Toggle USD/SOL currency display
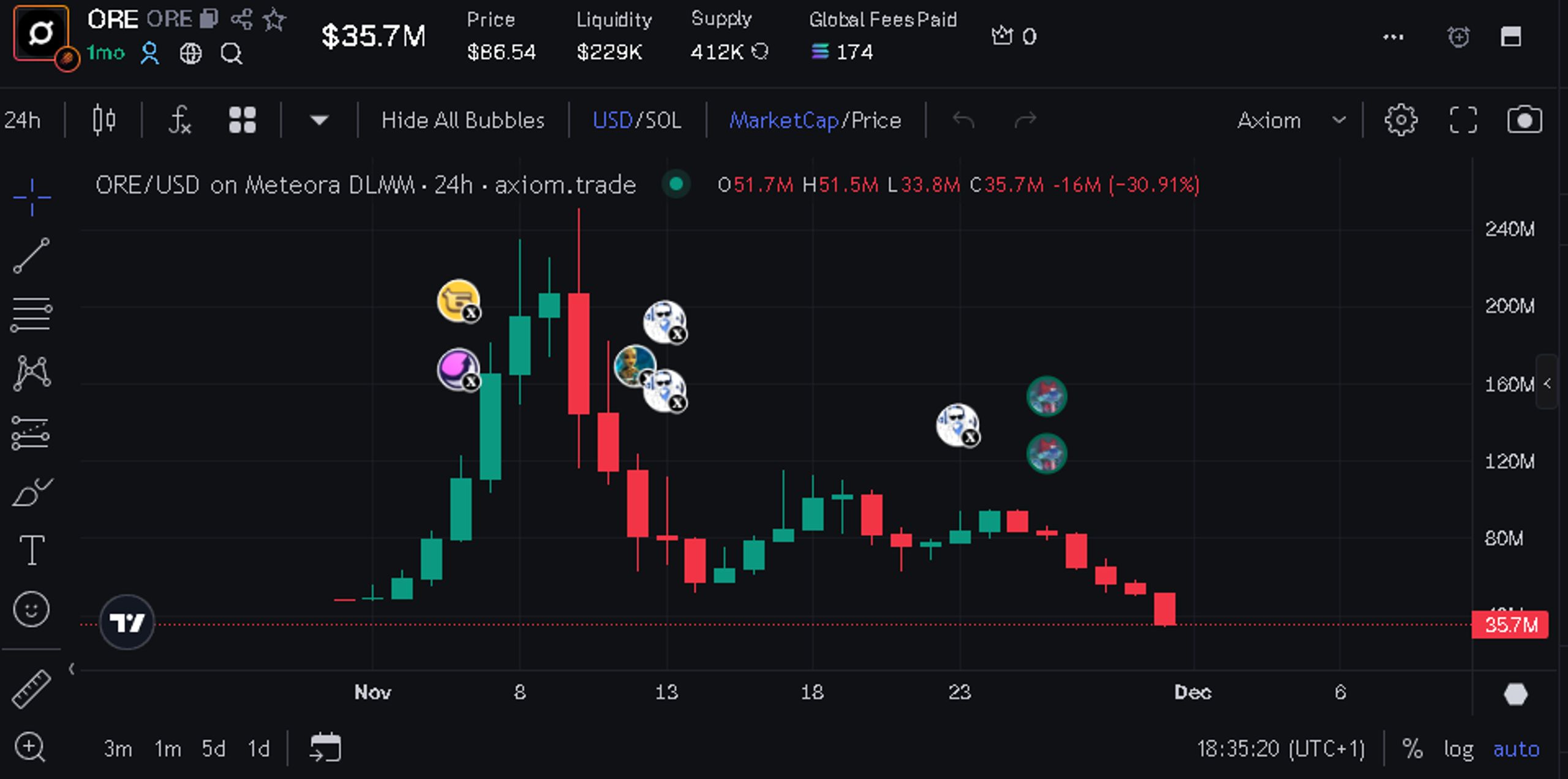The width and height of the screenshot is (1568, 779). click(637, 120)
